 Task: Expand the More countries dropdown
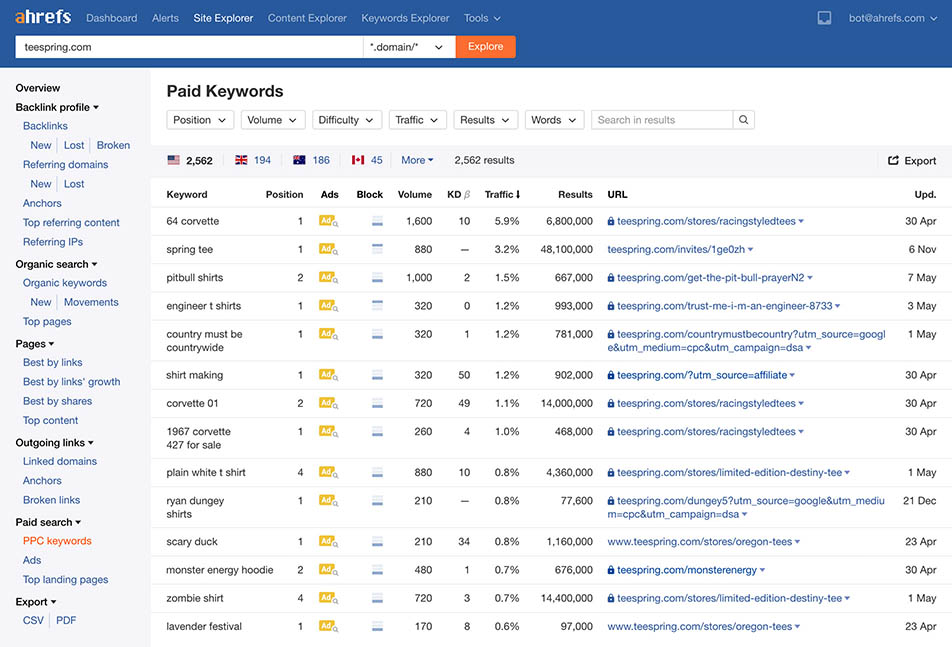[x=417, y=160]
